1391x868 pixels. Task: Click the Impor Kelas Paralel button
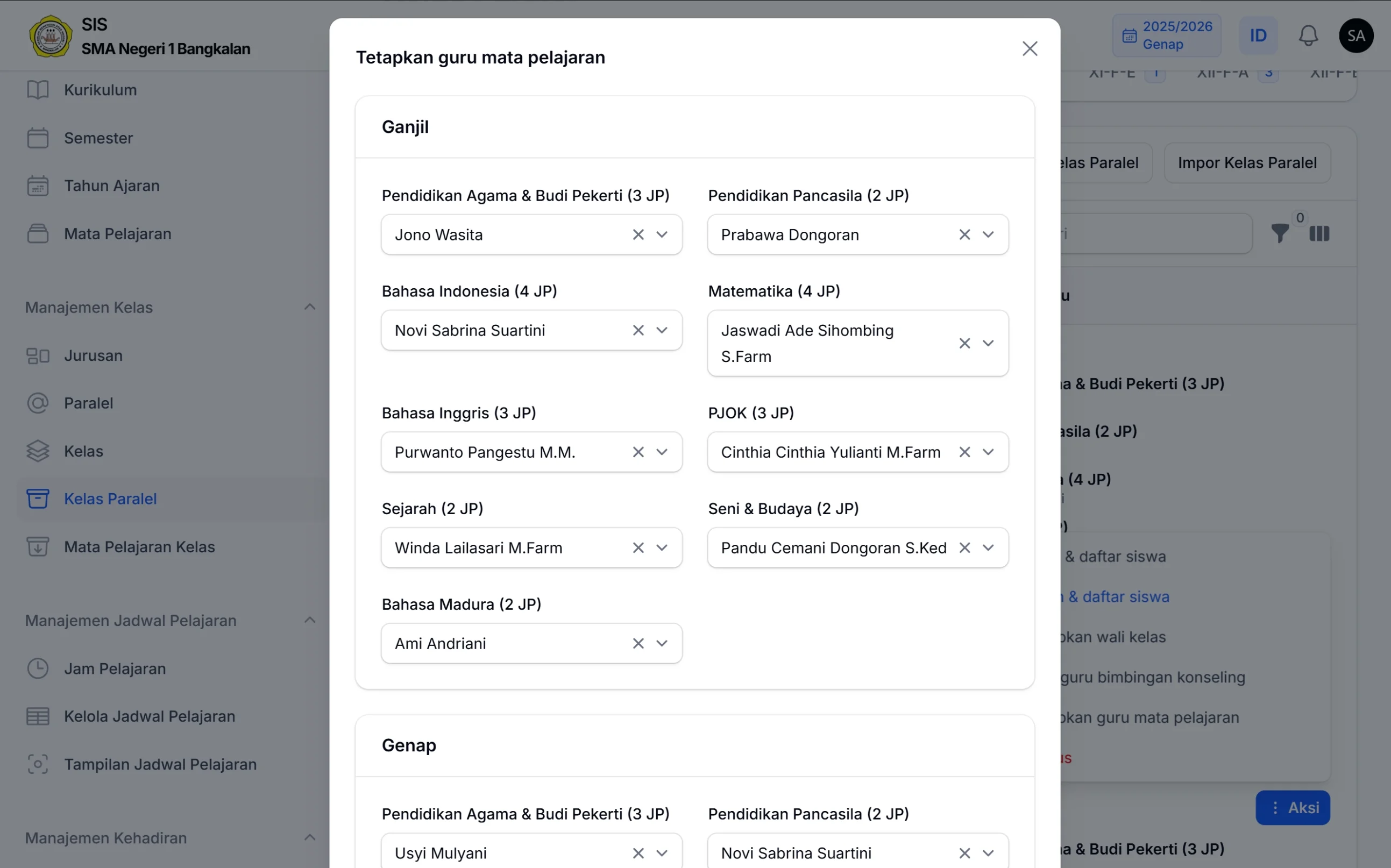click(x=1246, y=162)
